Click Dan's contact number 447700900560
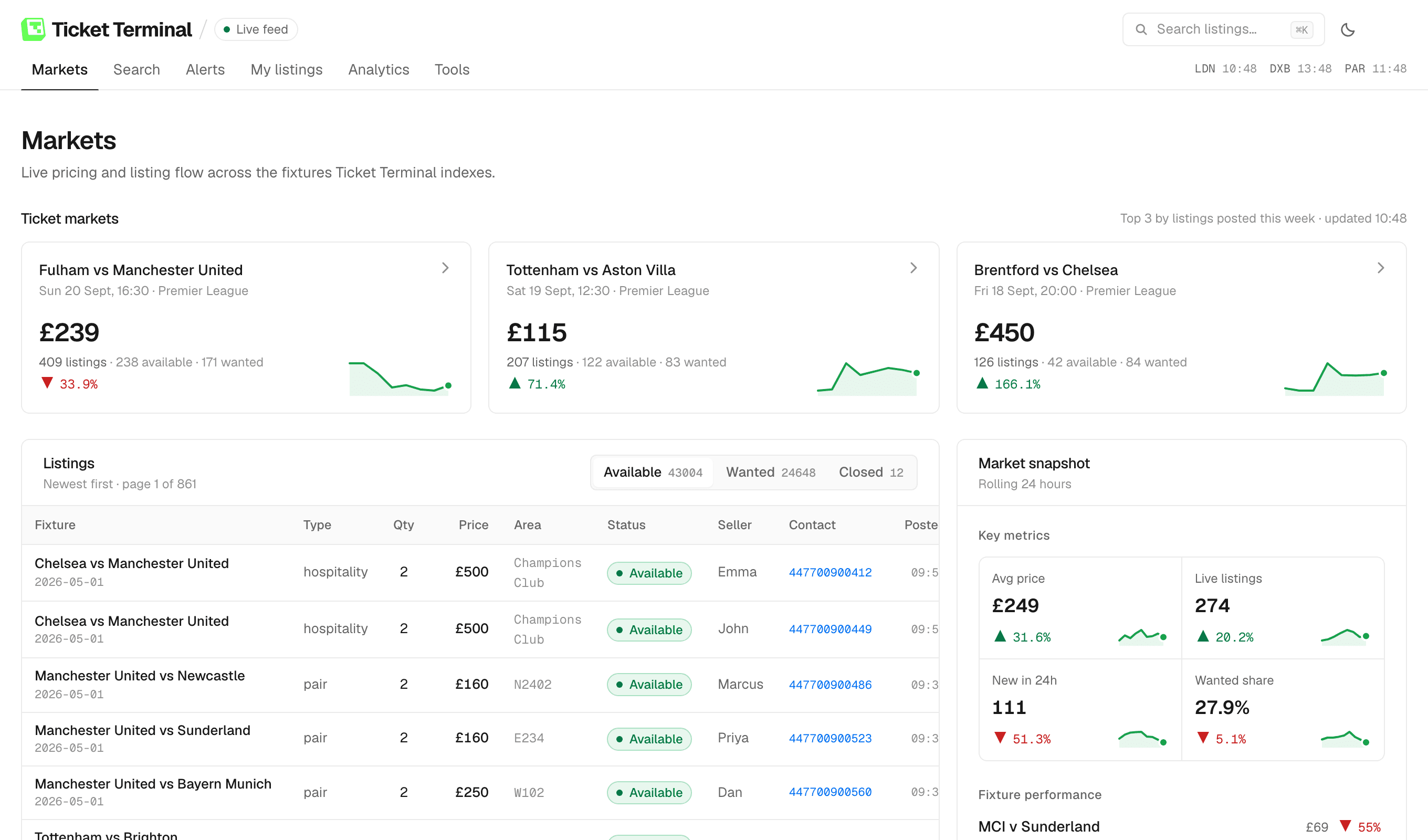Image resolution: width=1428 pixels, height=840 pixels. point(830,792)
